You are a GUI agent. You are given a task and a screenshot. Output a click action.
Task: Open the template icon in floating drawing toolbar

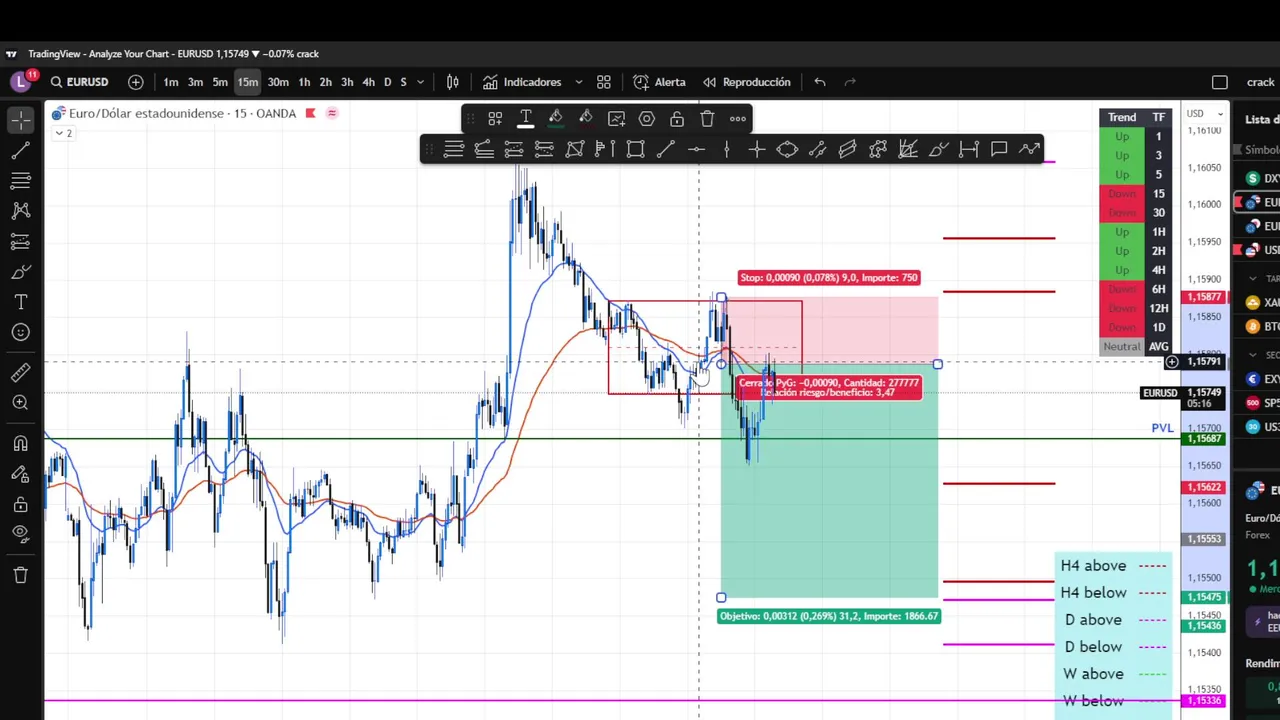[x=495, y=119]
